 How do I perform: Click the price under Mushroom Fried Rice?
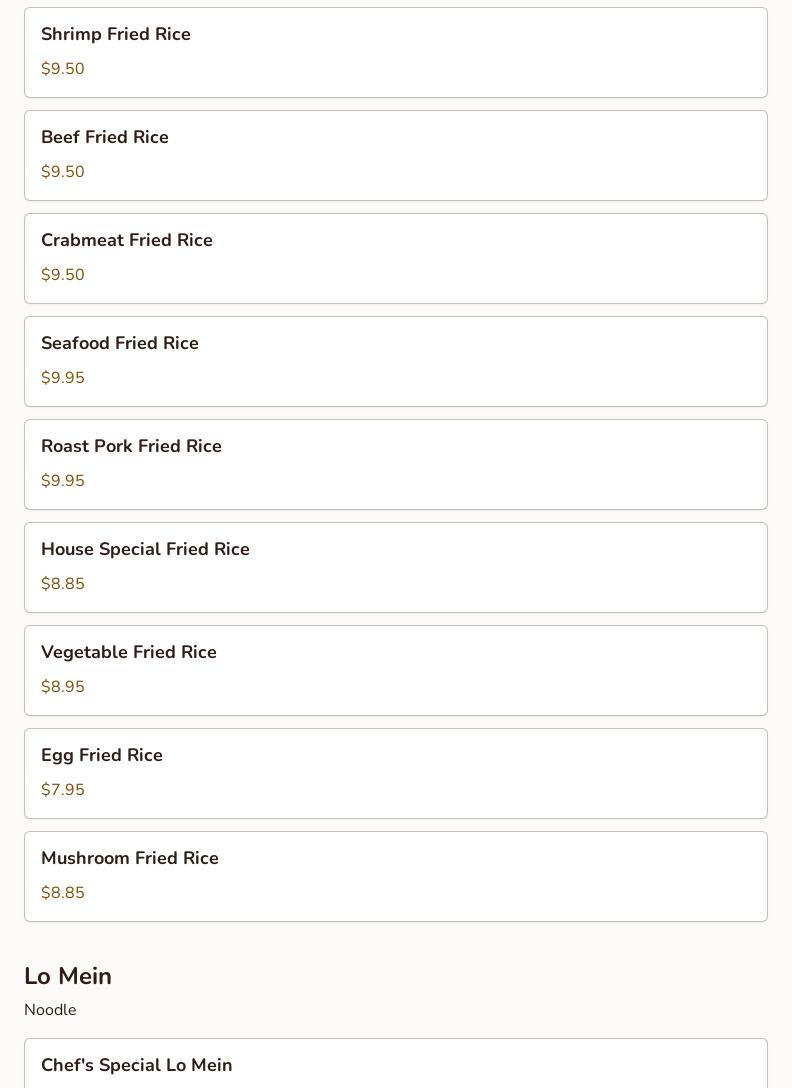pos(63,893)
